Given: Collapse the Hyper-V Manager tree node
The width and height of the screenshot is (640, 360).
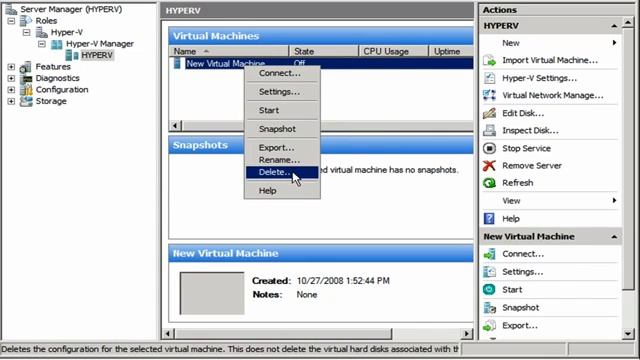Looking at the screenshot, I should point(42,44).
